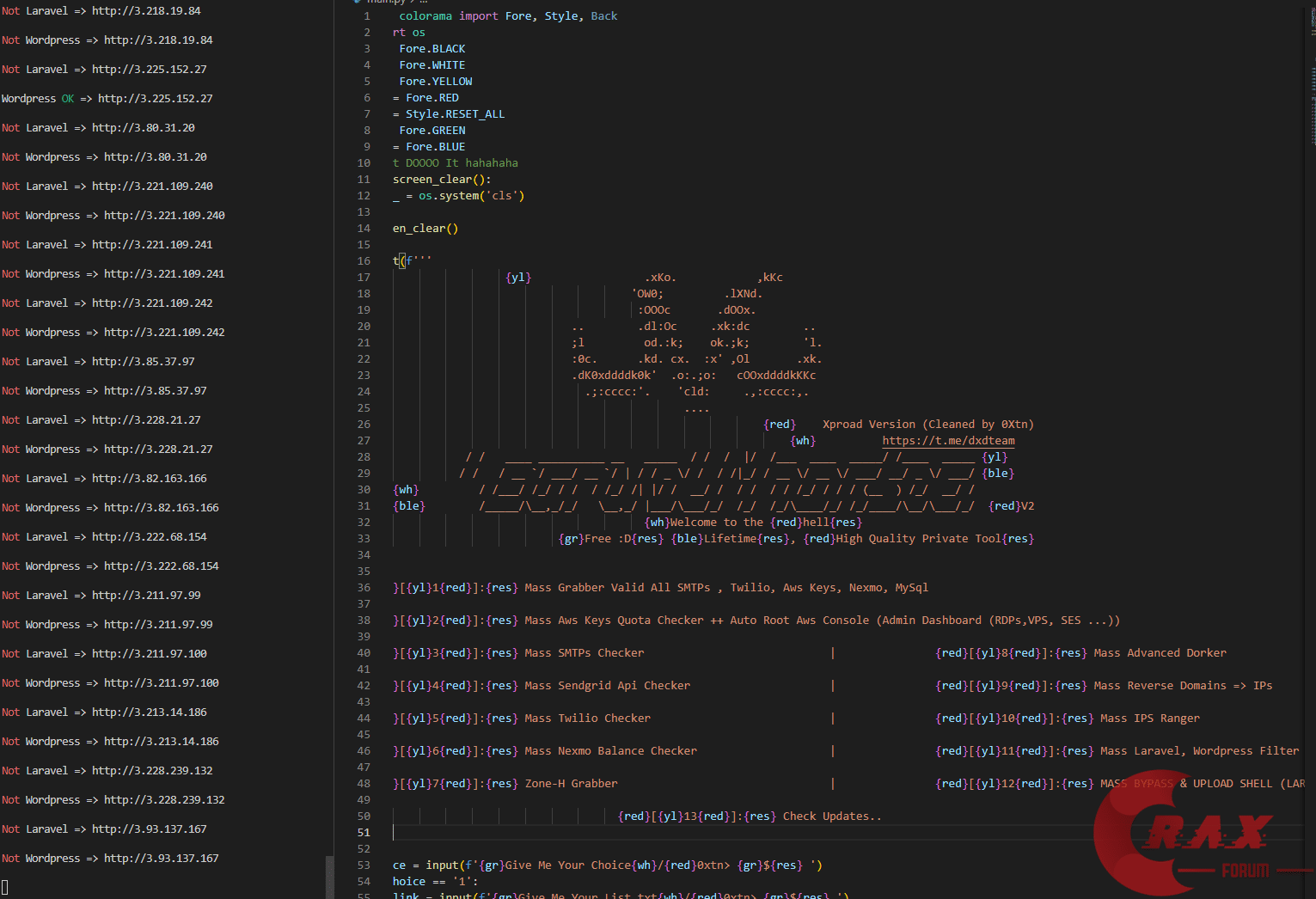Click "Mass Laravel, Wordpress Filter" text
The height and width of the screenshot is (899, 1316).
[x=1200, y=751]
